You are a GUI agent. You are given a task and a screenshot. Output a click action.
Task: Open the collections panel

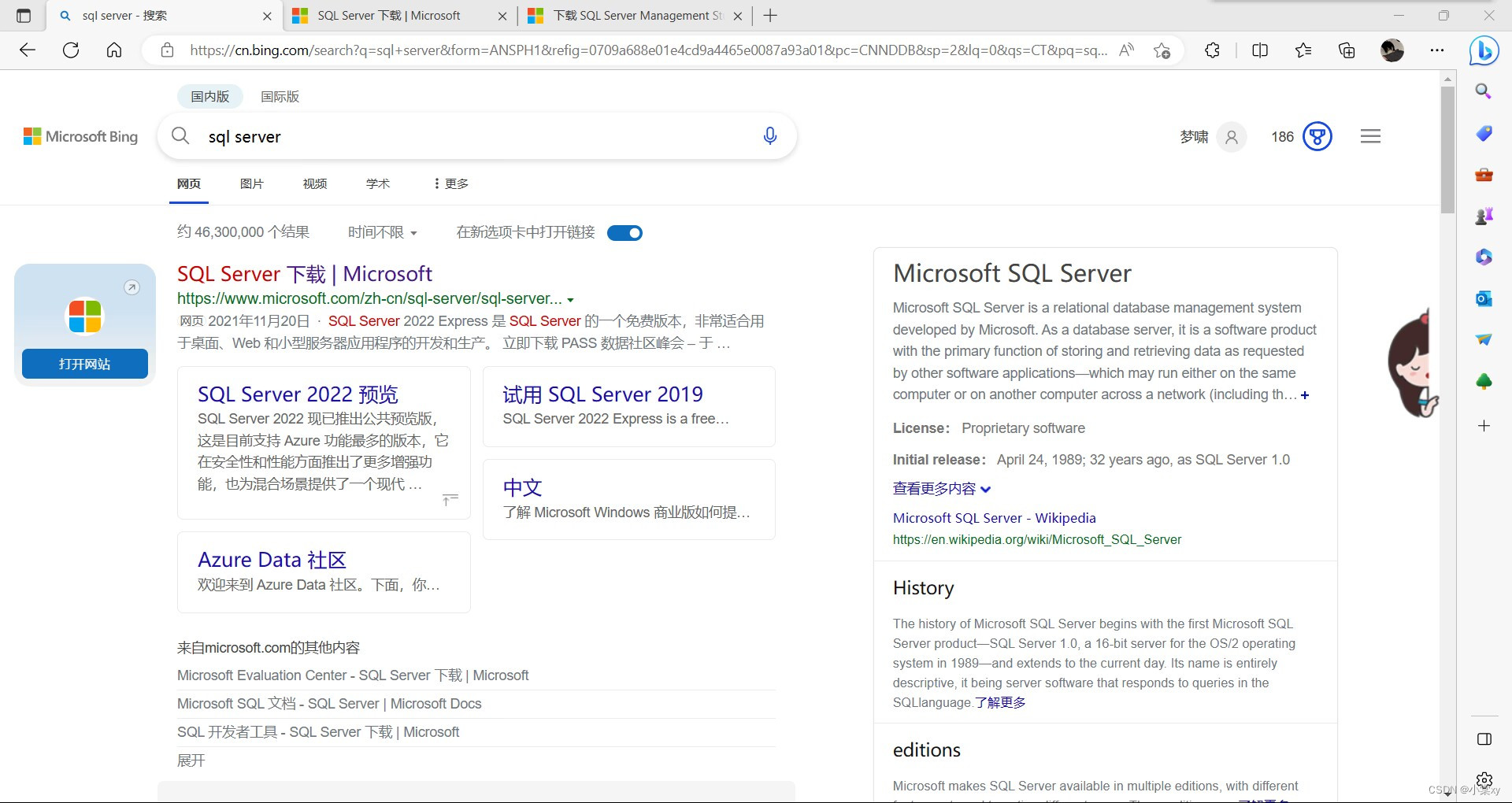point(1347,50)
